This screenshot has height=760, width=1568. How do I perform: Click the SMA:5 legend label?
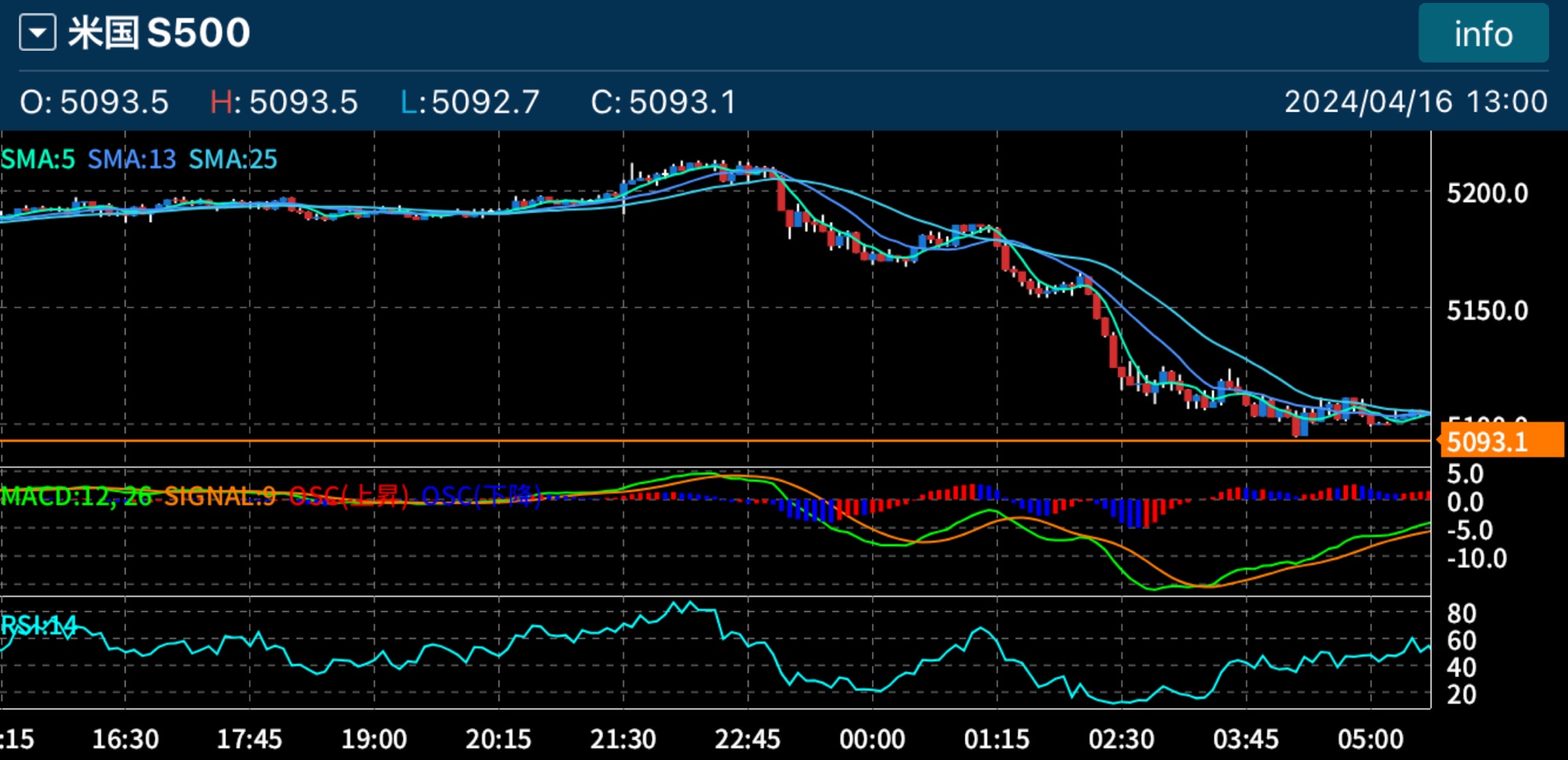pos(38,160)
